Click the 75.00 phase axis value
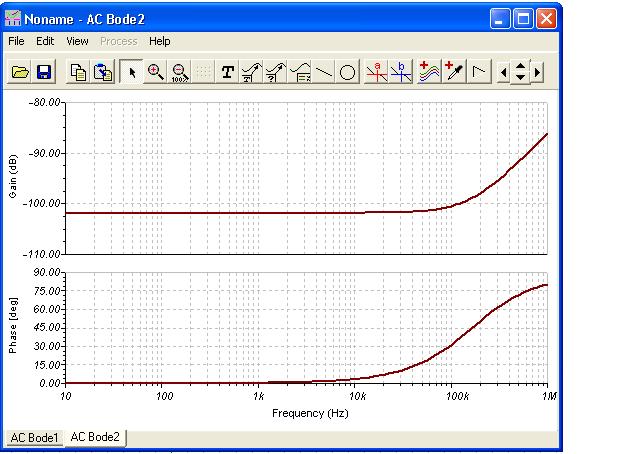The height and width of the screenshot is (454, 640). [x=47, y=291]
